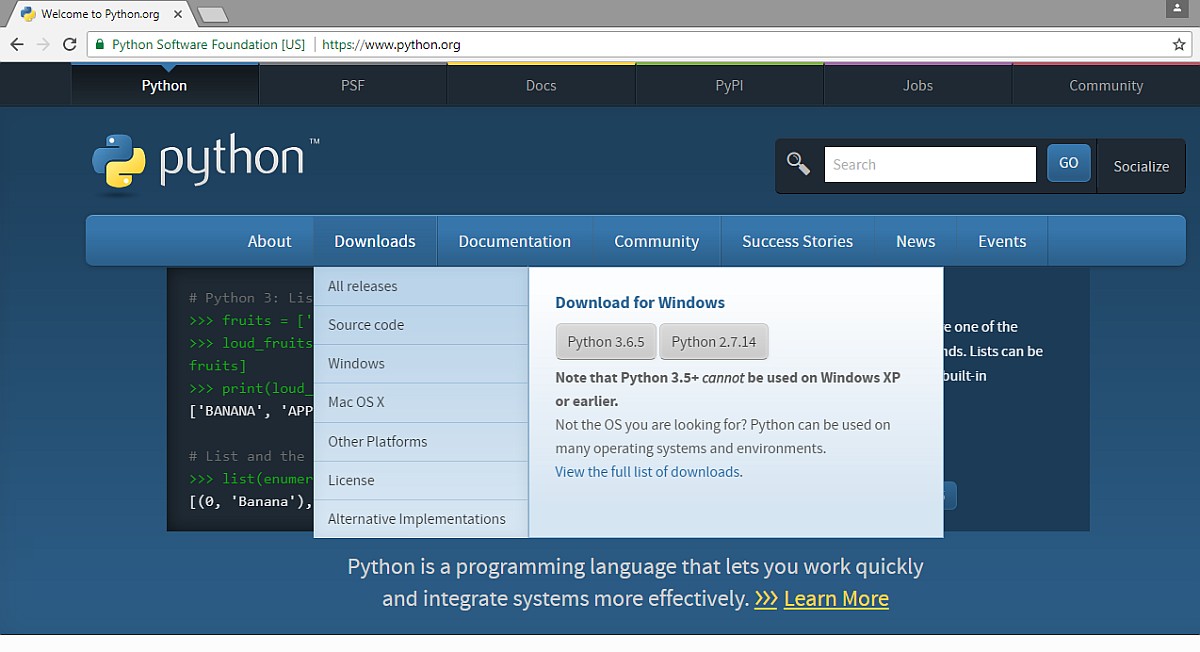The width and height of the screenshot is (1200, 652).
Task: Click the Python Software Foundation [US] certificate label
Action: 208,44
